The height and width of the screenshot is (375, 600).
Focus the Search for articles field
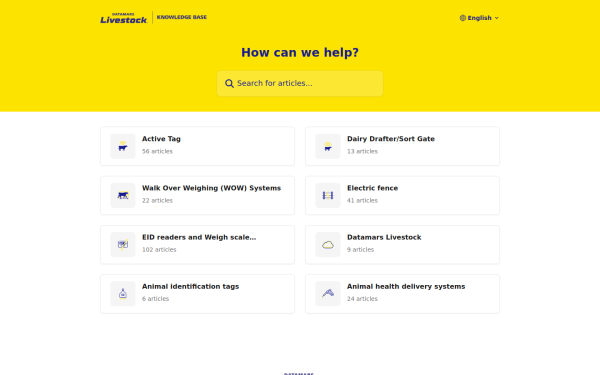coord(300,83)
